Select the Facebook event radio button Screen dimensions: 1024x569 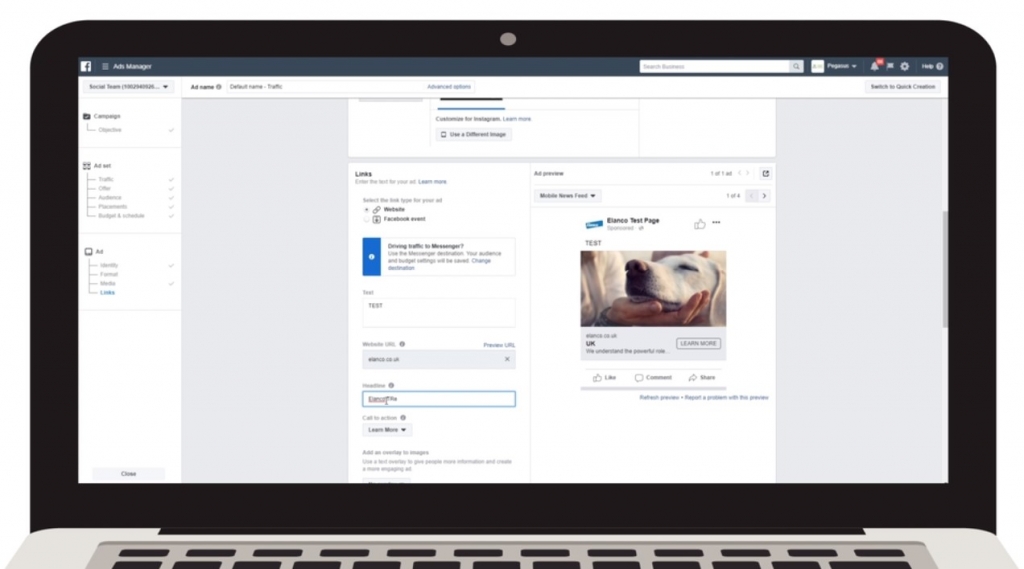[x=367, y=218]
